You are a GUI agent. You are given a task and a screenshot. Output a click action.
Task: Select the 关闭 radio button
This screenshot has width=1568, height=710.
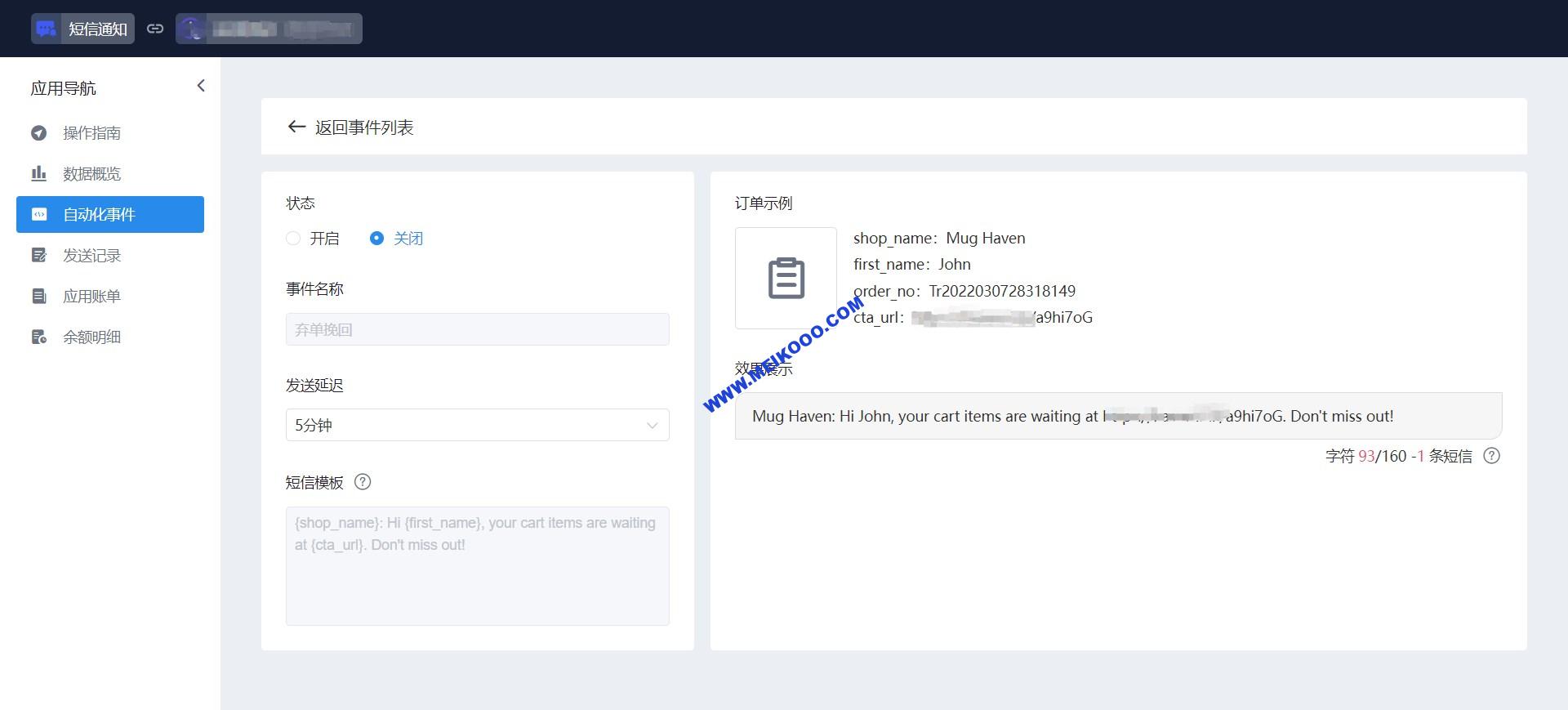pyautogui.click(x=376, y=239)
